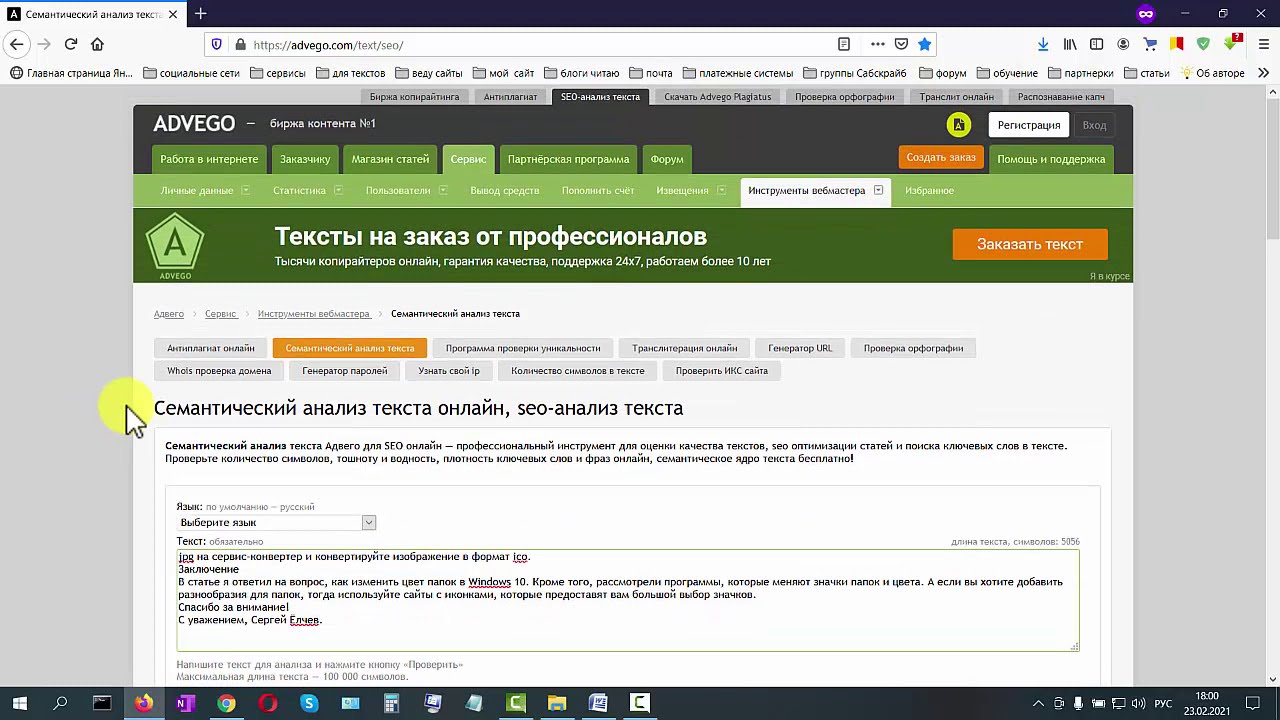Screen dimensions: 1280x720
Task: Open the Firefox hamburger menu
Action: click(1264, 44)
